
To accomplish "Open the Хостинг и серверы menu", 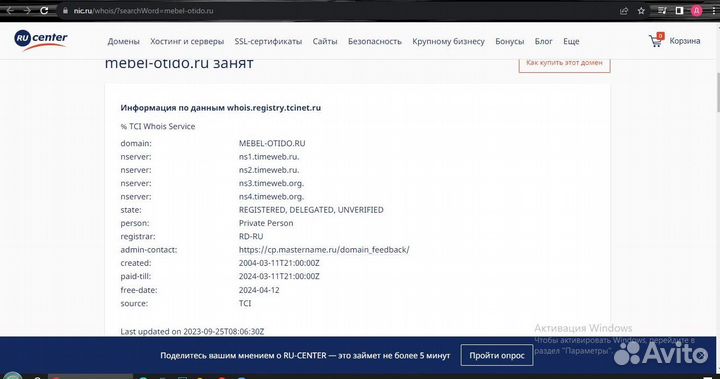I will tap(187, 41).
